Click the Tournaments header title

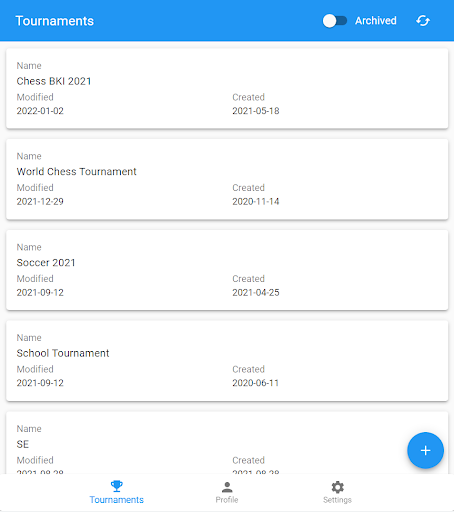tap(55, 21)
